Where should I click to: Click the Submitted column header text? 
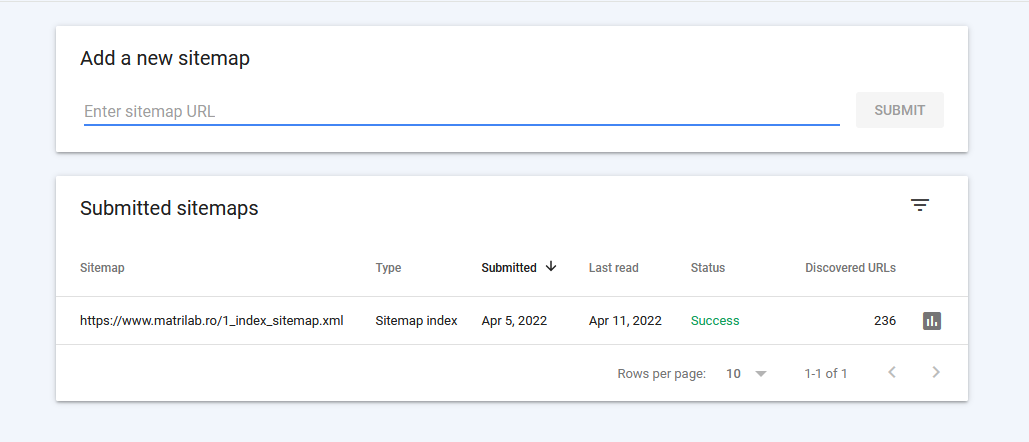tap(508, 268)
